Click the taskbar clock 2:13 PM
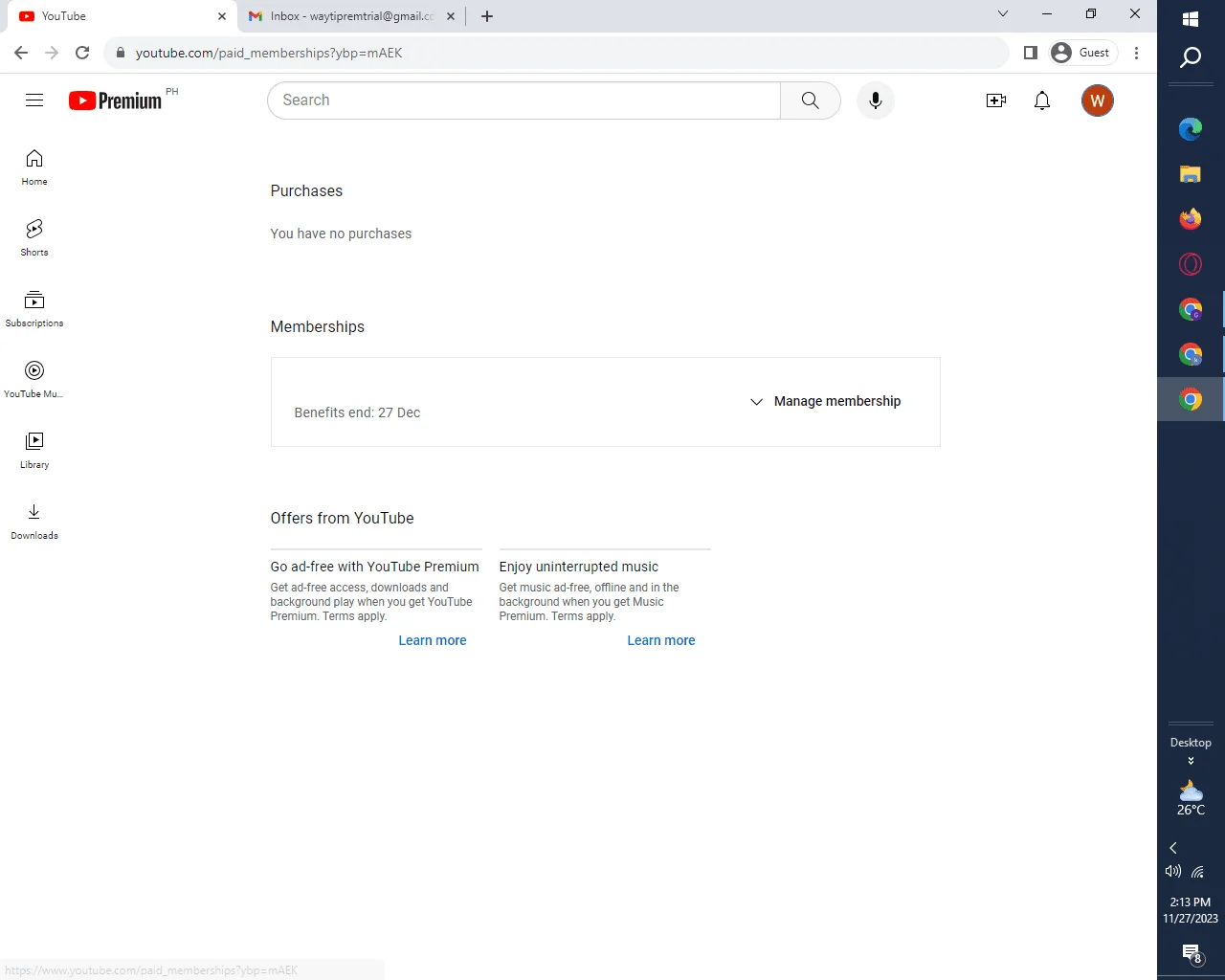This screenshot has width=1225, height=980. pos(1191,910)
